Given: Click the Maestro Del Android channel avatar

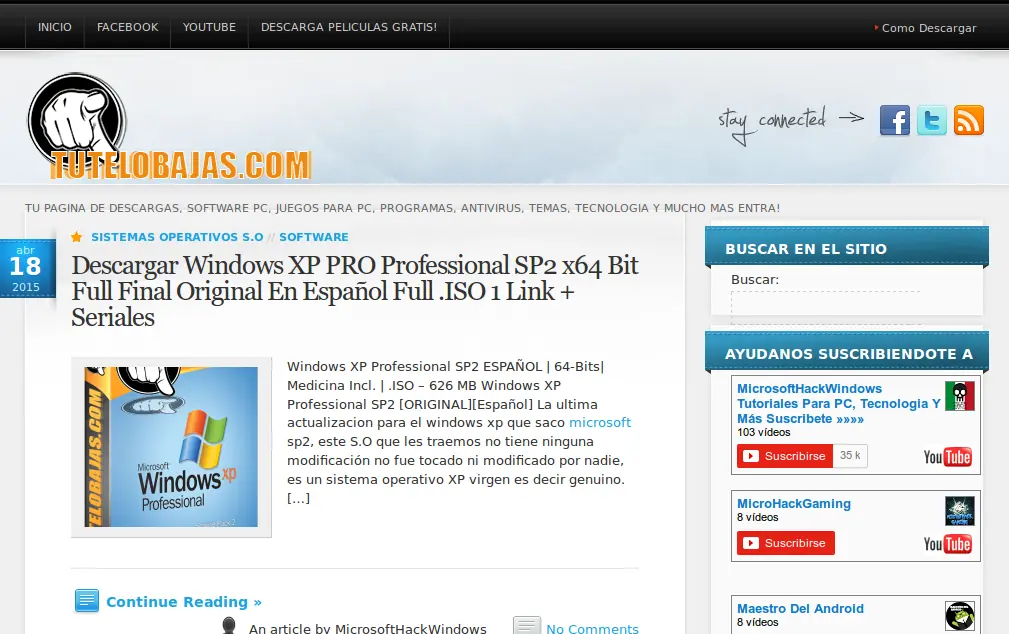Looking at the screenshot, I should point(959,616).
